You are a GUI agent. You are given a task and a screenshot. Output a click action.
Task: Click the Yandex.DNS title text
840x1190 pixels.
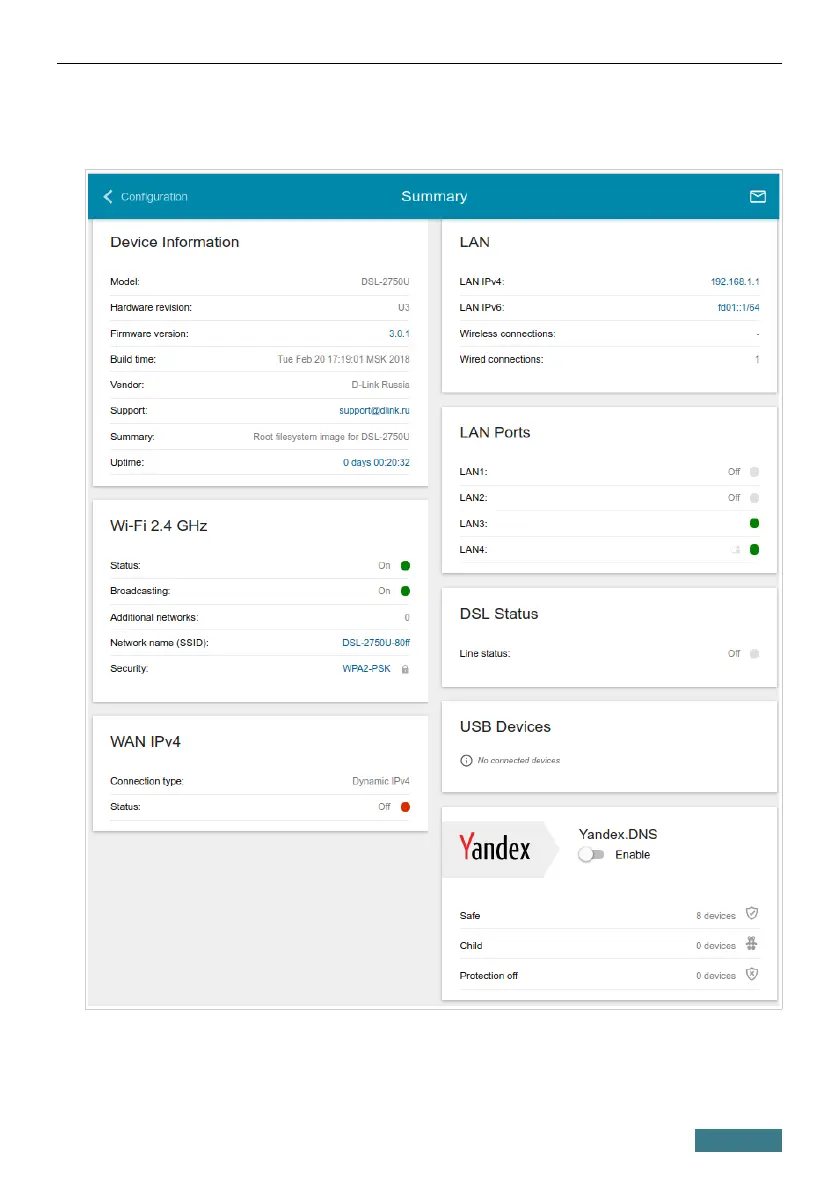618,834
